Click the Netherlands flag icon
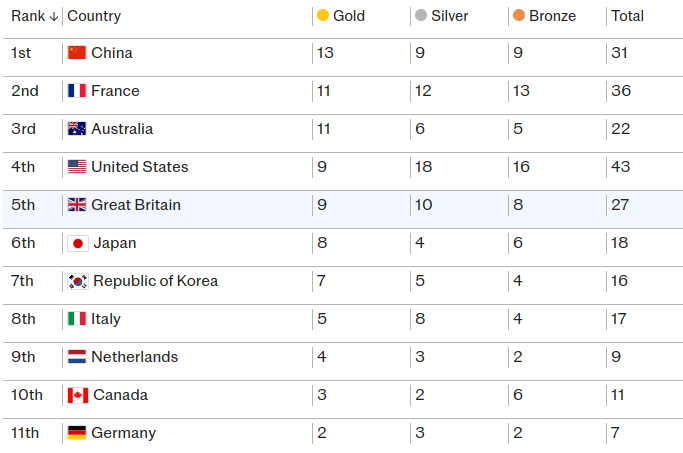683x453 pixels. click(77, 357)
